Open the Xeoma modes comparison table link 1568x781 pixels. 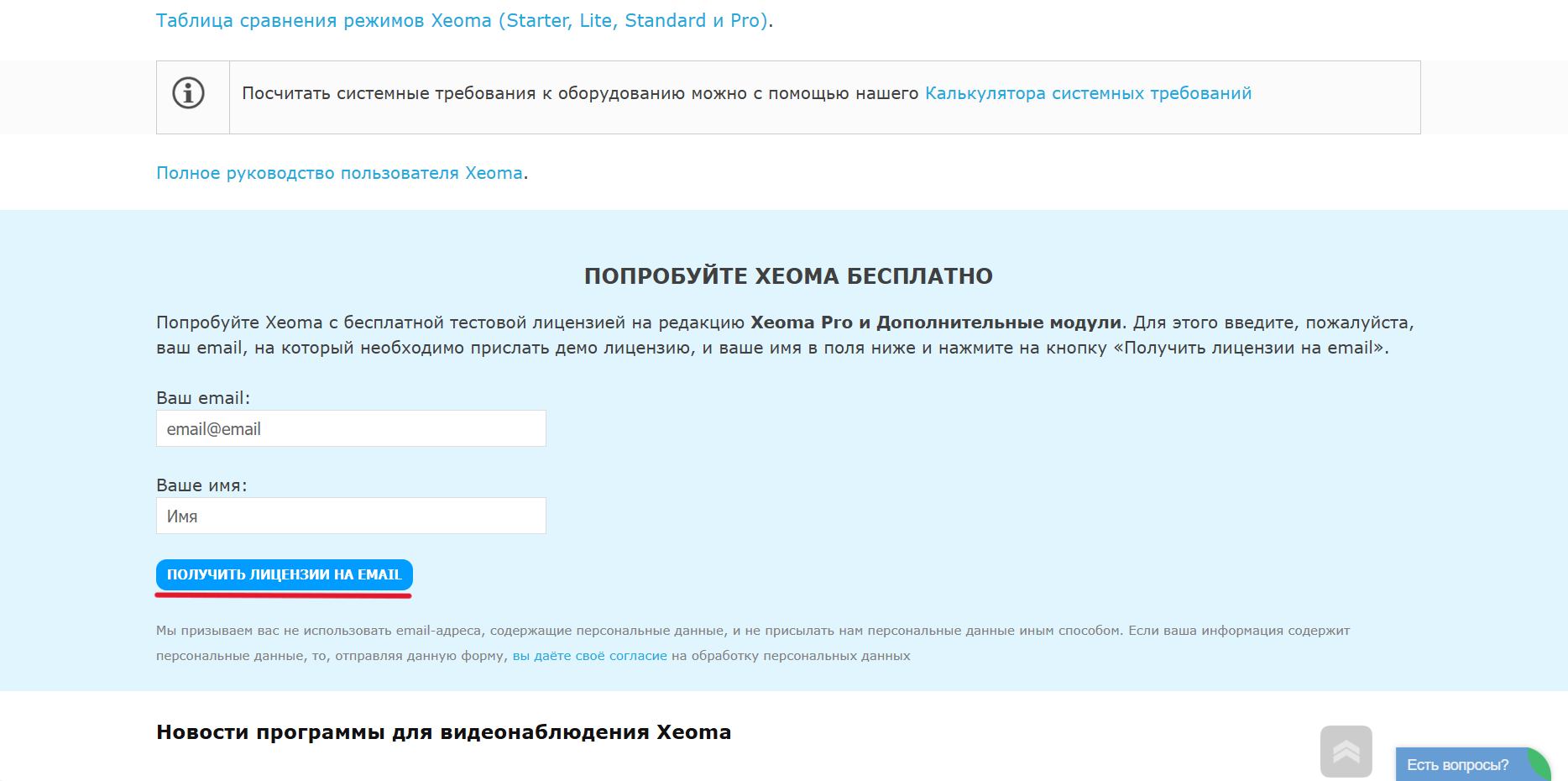tap(463, 21)
